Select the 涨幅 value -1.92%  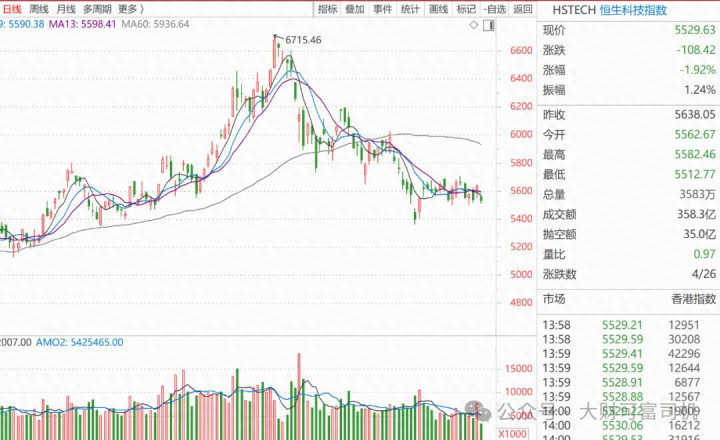tap(698, 70)
